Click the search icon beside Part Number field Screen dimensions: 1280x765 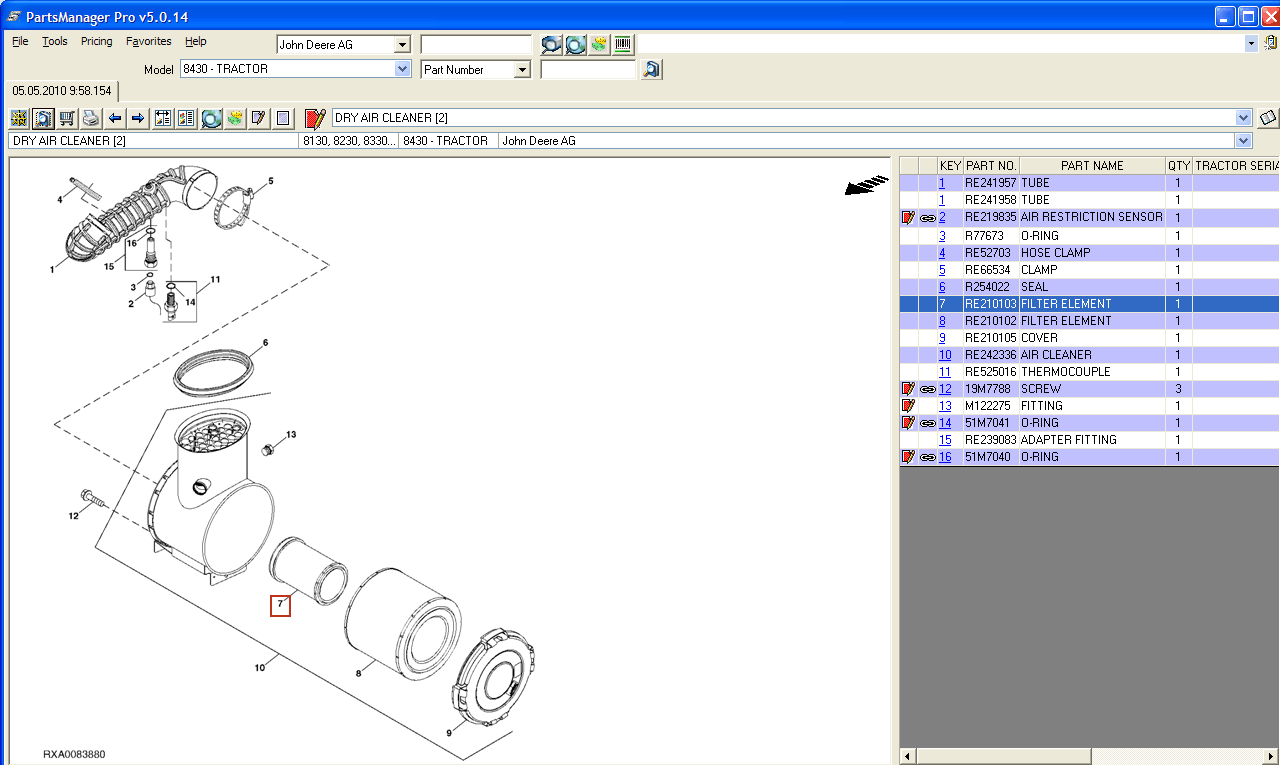[x=651, y=70]
